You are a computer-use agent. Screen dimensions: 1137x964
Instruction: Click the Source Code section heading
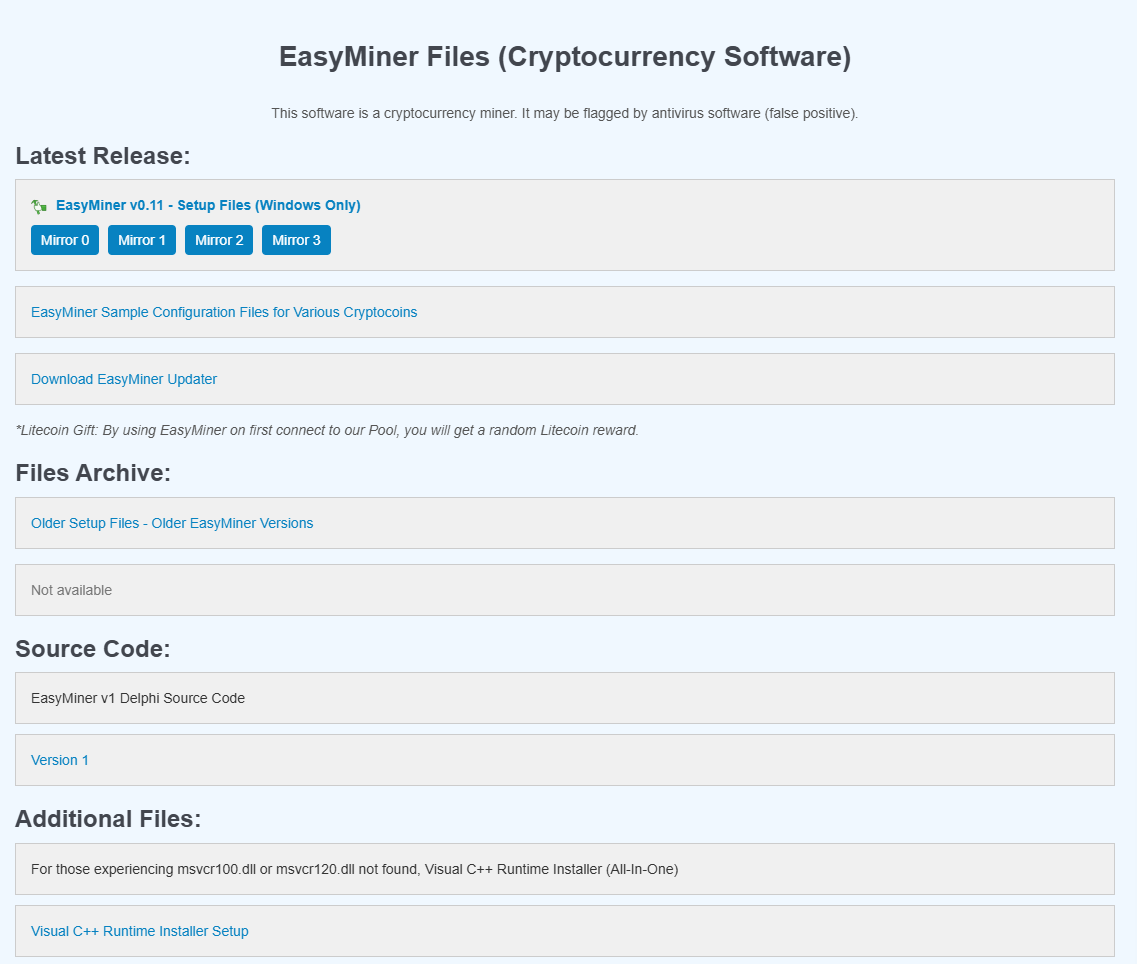[93, 649]
